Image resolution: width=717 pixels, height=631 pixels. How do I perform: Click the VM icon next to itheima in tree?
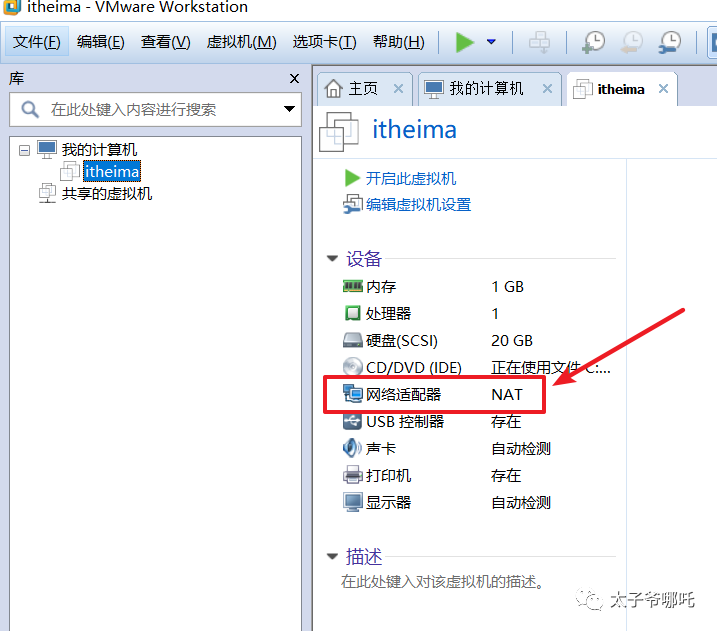[70, 171]
